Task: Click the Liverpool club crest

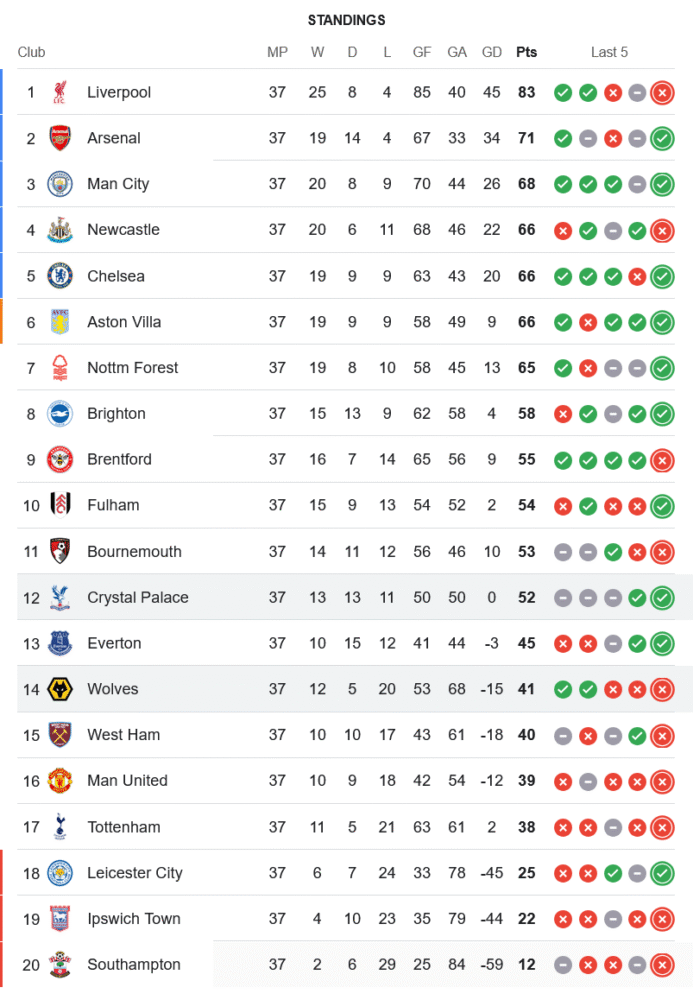Action: pos(60,93)
